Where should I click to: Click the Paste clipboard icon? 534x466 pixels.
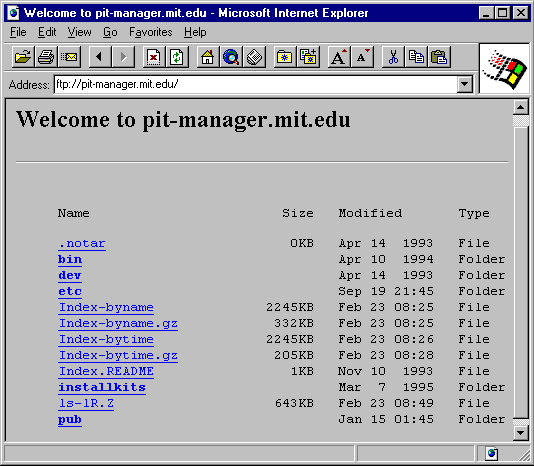pos(440,57)
